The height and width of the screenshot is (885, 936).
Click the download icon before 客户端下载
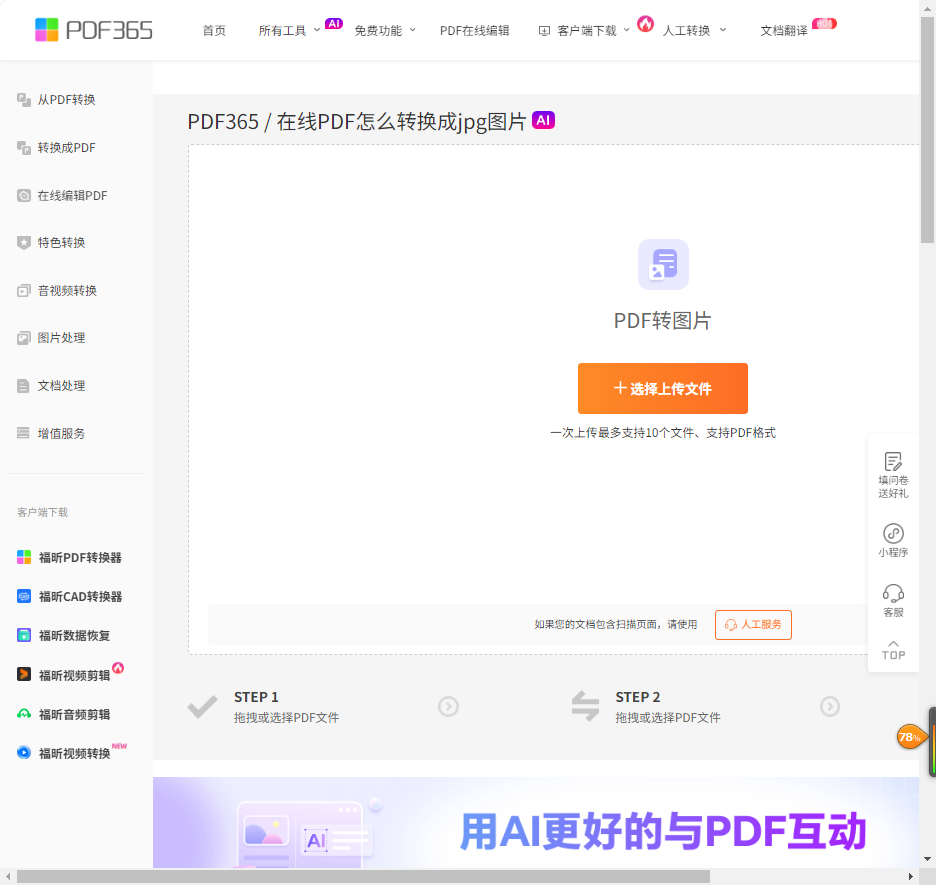pos(544,30)
